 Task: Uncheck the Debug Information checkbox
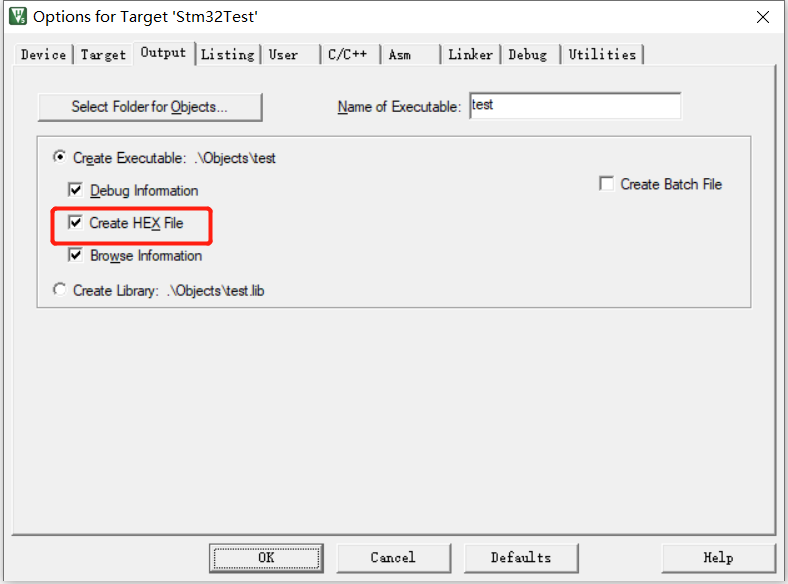click(75, 190)
